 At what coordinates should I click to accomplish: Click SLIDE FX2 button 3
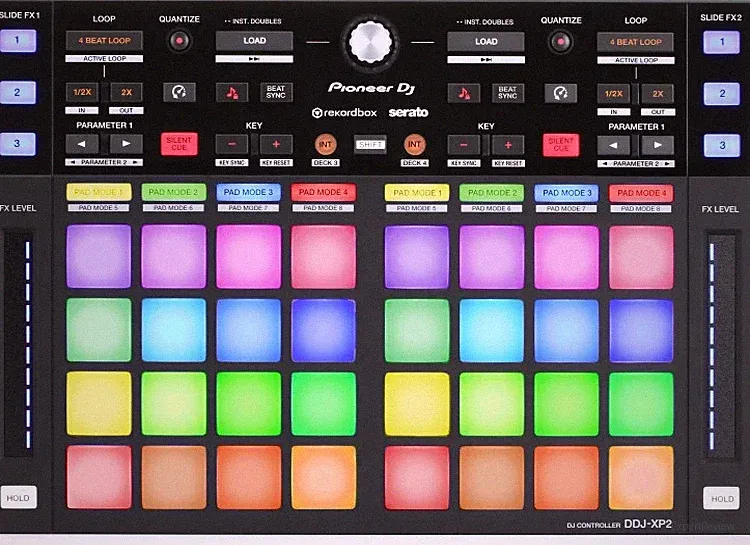tap(722, 145)
